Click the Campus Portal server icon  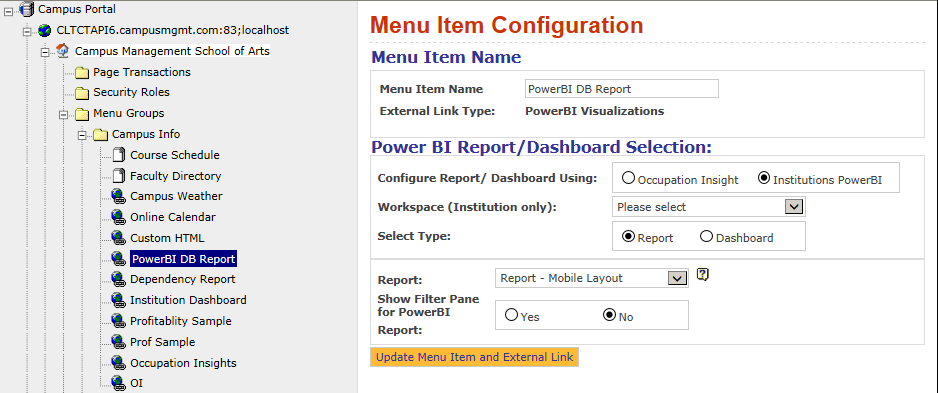click(x=27, y=10)
